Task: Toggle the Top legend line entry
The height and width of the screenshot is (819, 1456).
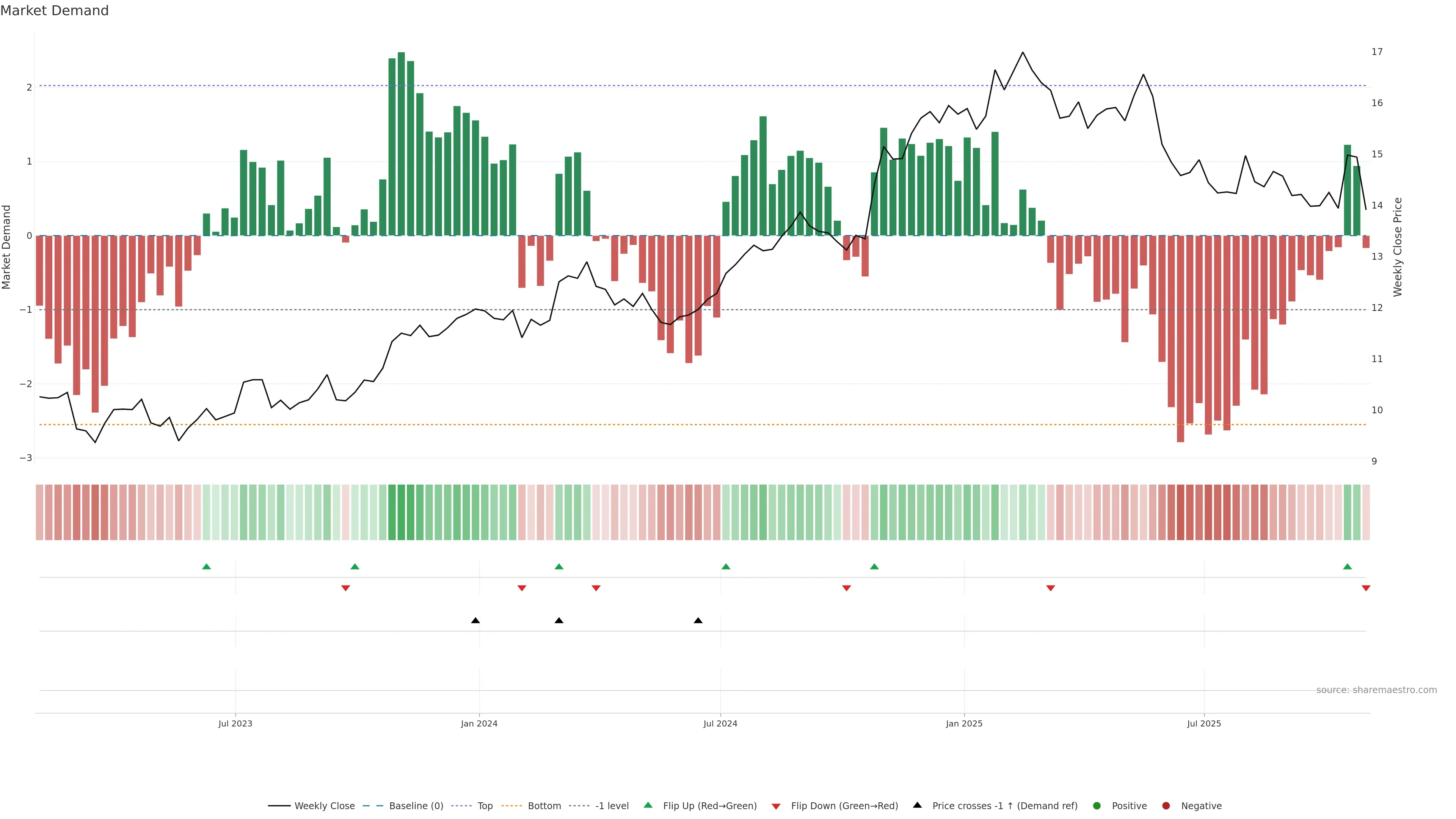Action: click(x=485, y=806)
